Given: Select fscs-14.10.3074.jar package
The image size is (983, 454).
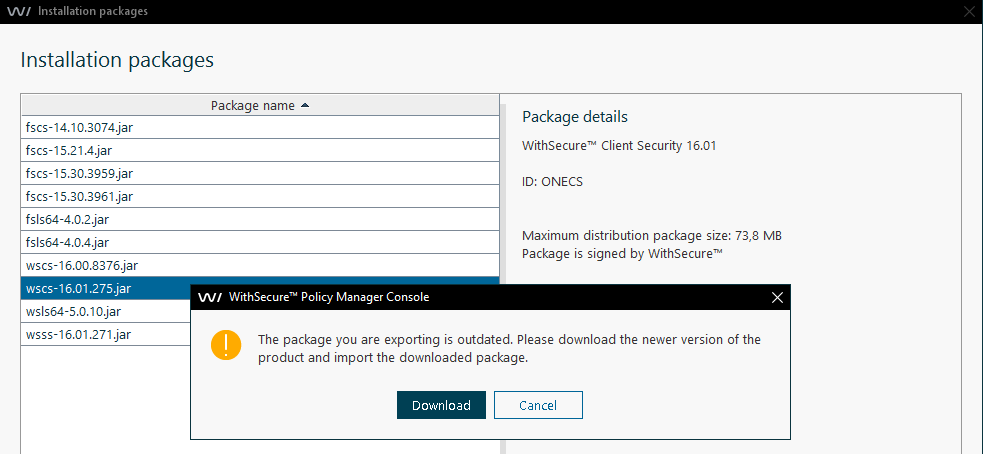Looking at the screenshot, I should (x=260, y=127).
